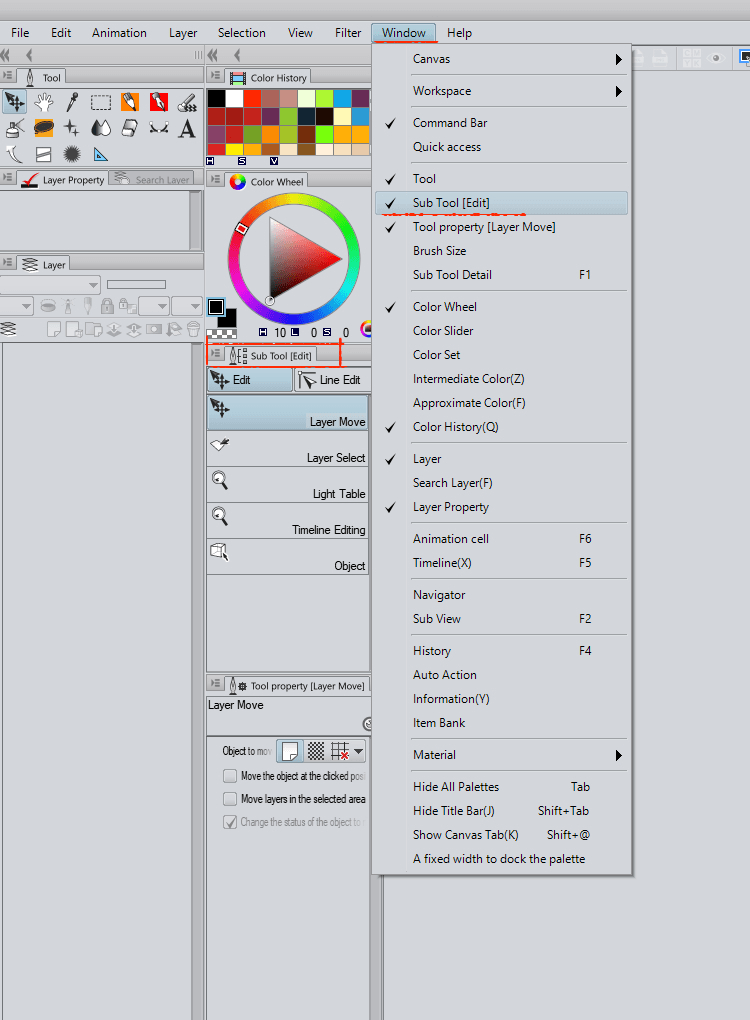Select the bezier curve tool icon
750x1020 pixels.
tap(159, 129)
